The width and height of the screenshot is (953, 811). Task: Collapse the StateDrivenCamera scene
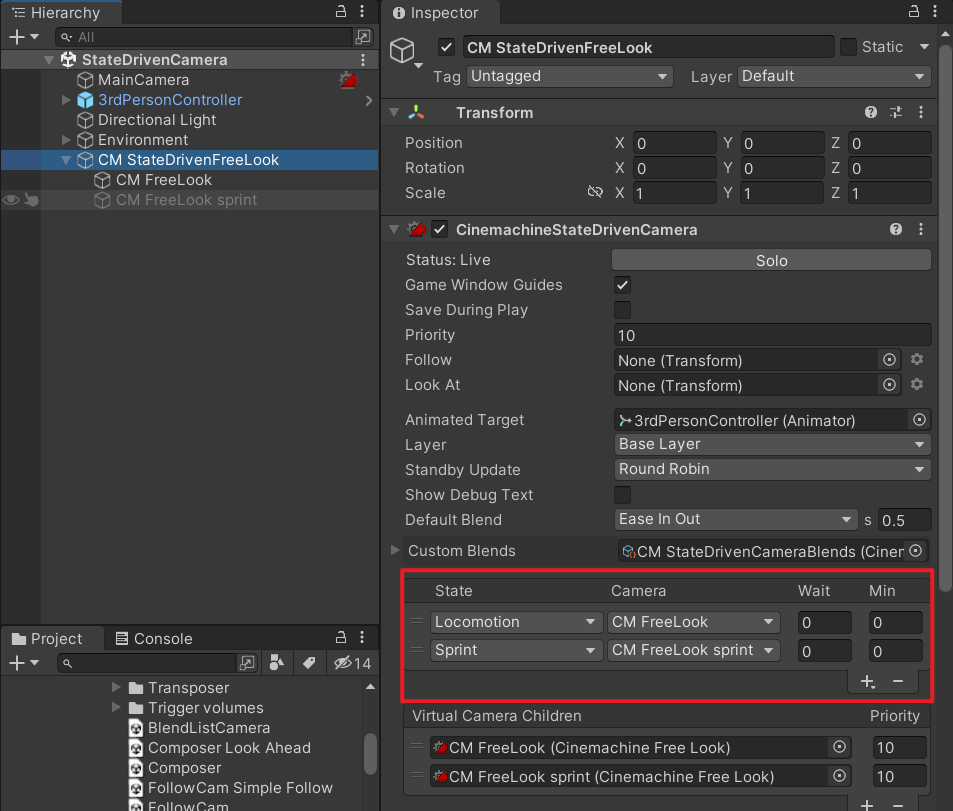click(x=49, y=60)
